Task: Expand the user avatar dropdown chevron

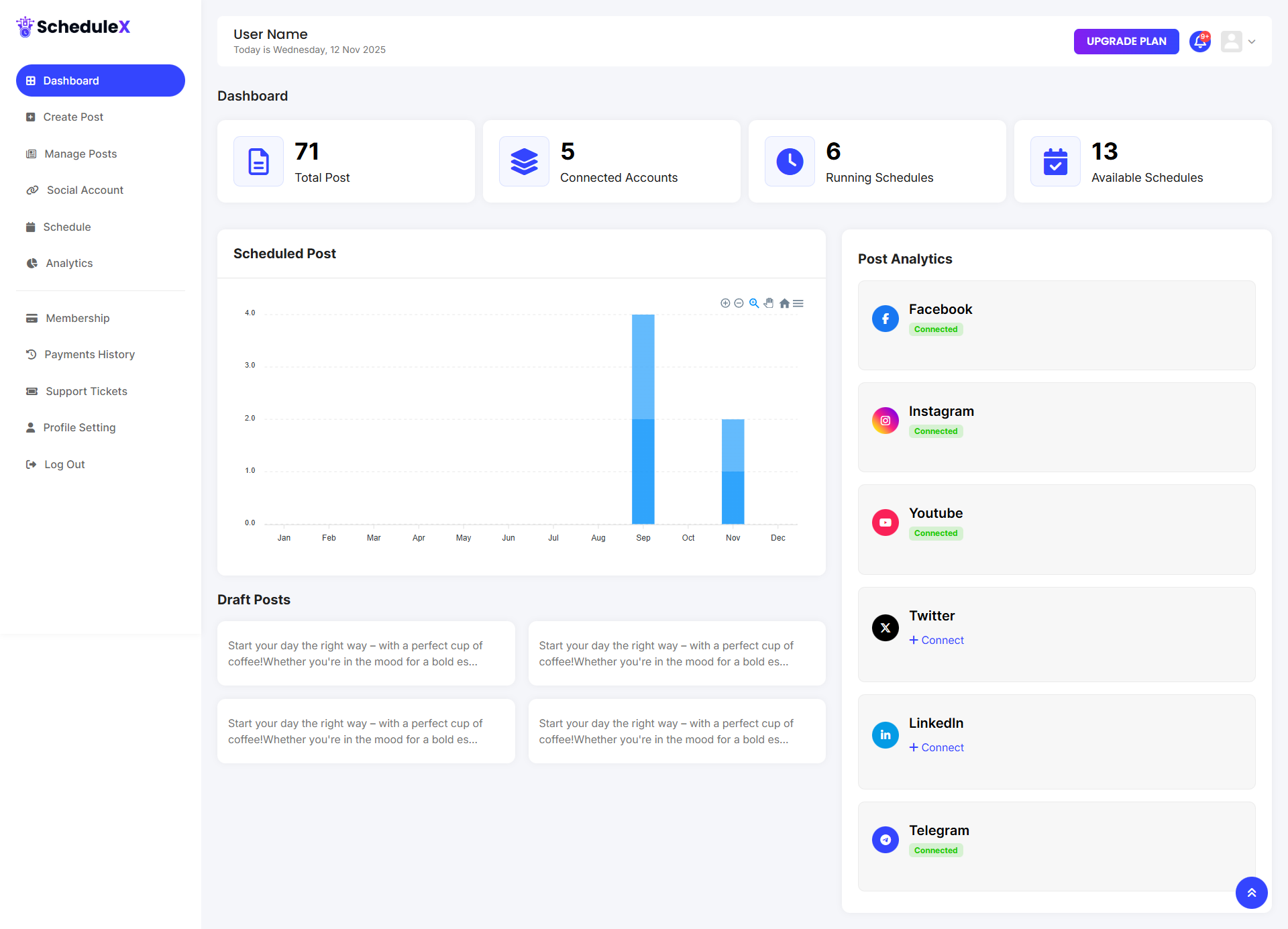Action: [x=1252, y=42]
